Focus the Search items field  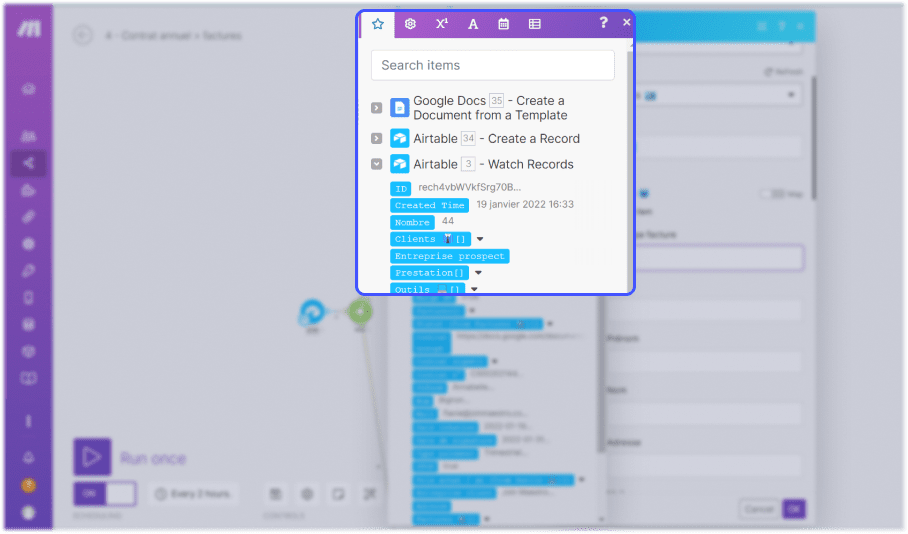(493, 65)
